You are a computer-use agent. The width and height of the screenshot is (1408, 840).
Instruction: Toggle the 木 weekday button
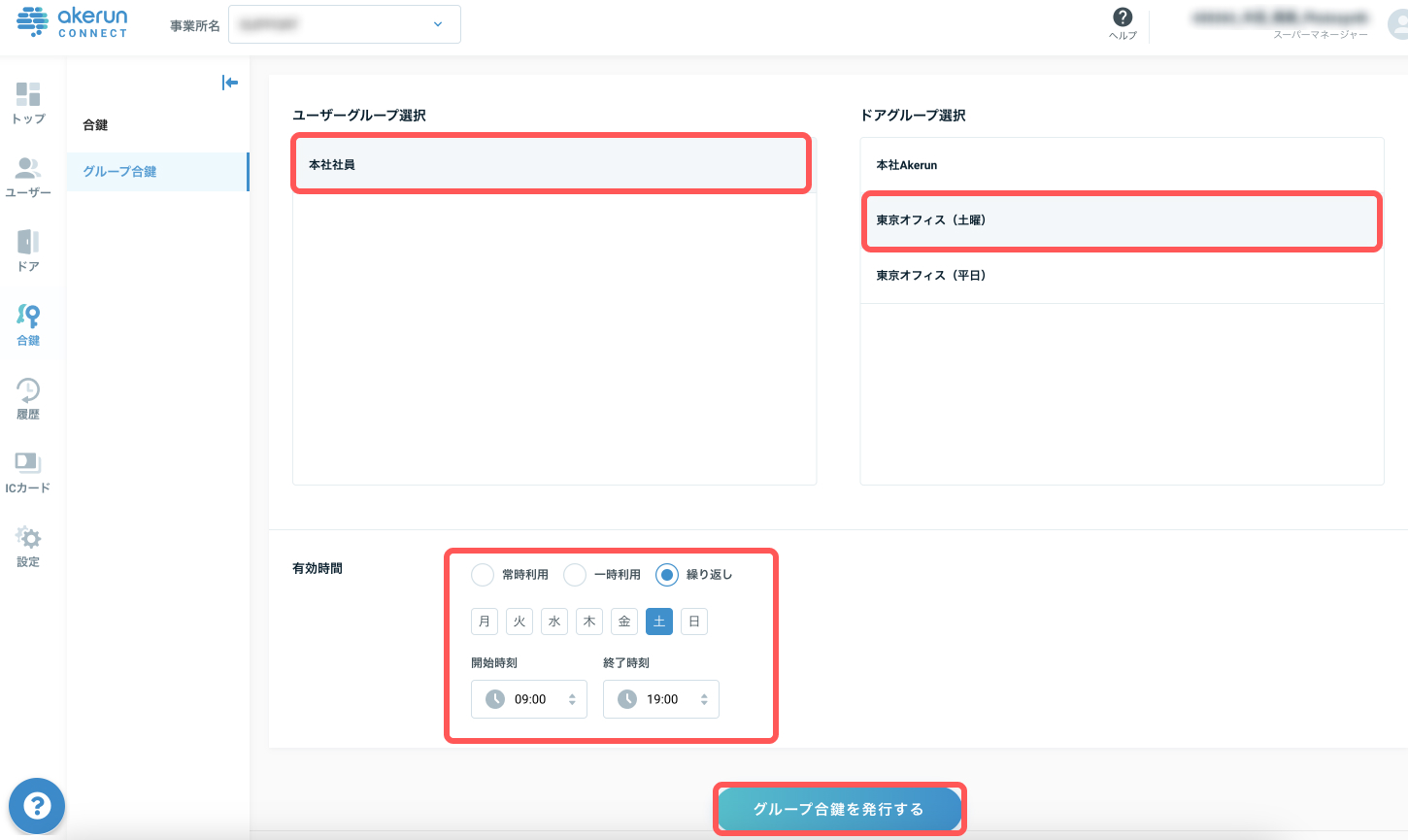click(x=589, y=622)
